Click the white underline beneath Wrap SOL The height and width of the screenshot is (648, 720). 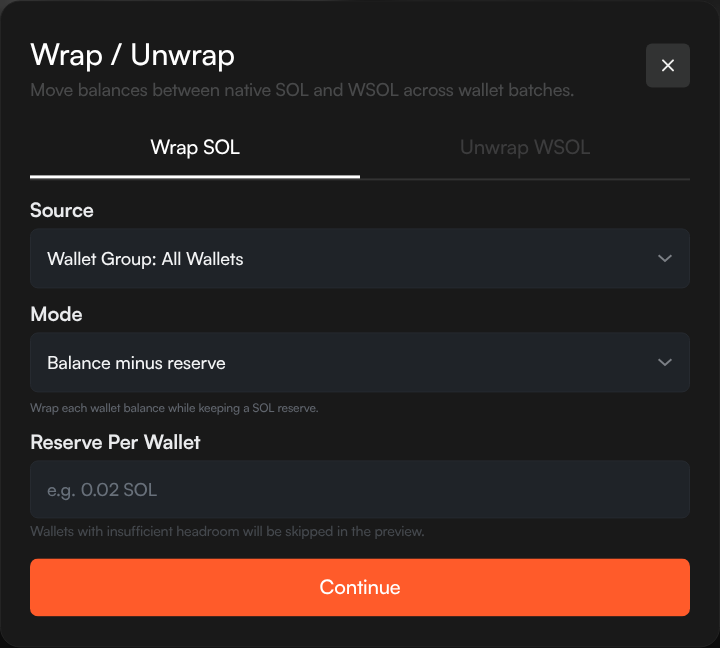click(x=195, y=177)
